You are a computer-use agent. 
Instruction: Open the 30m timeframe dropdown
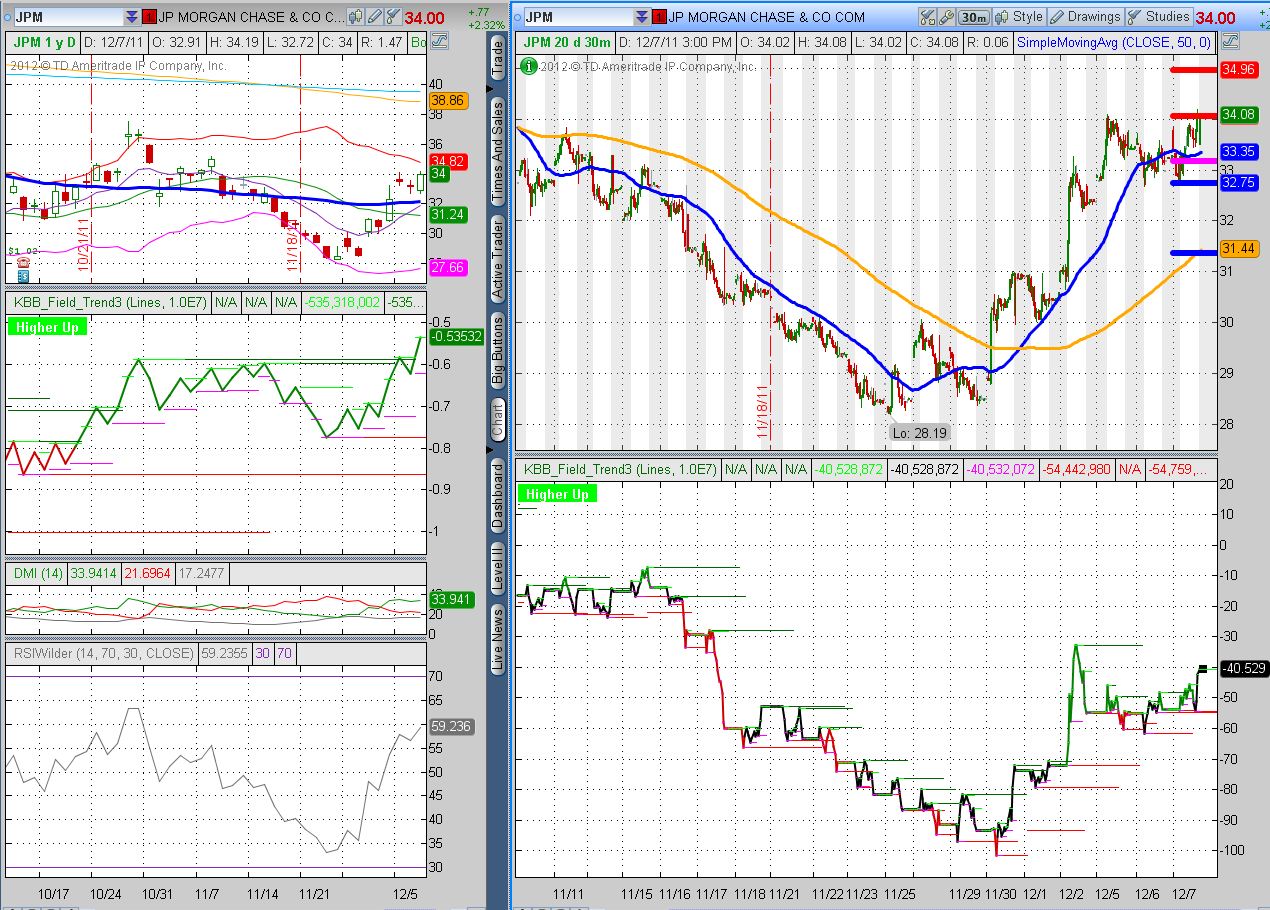[971, 16]
